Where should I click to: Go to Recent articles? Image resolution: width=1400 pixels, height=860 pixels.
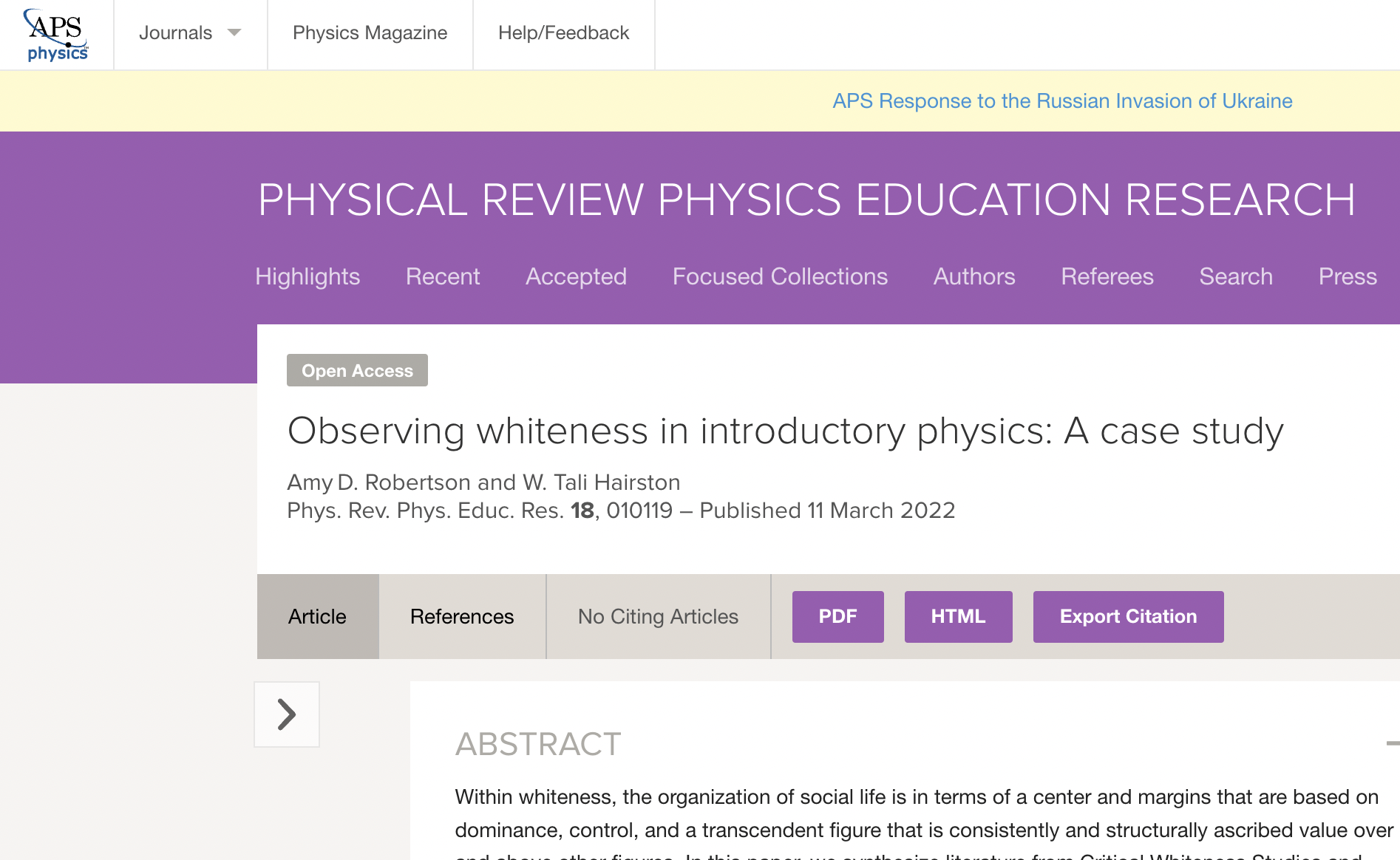pos(443,276)
